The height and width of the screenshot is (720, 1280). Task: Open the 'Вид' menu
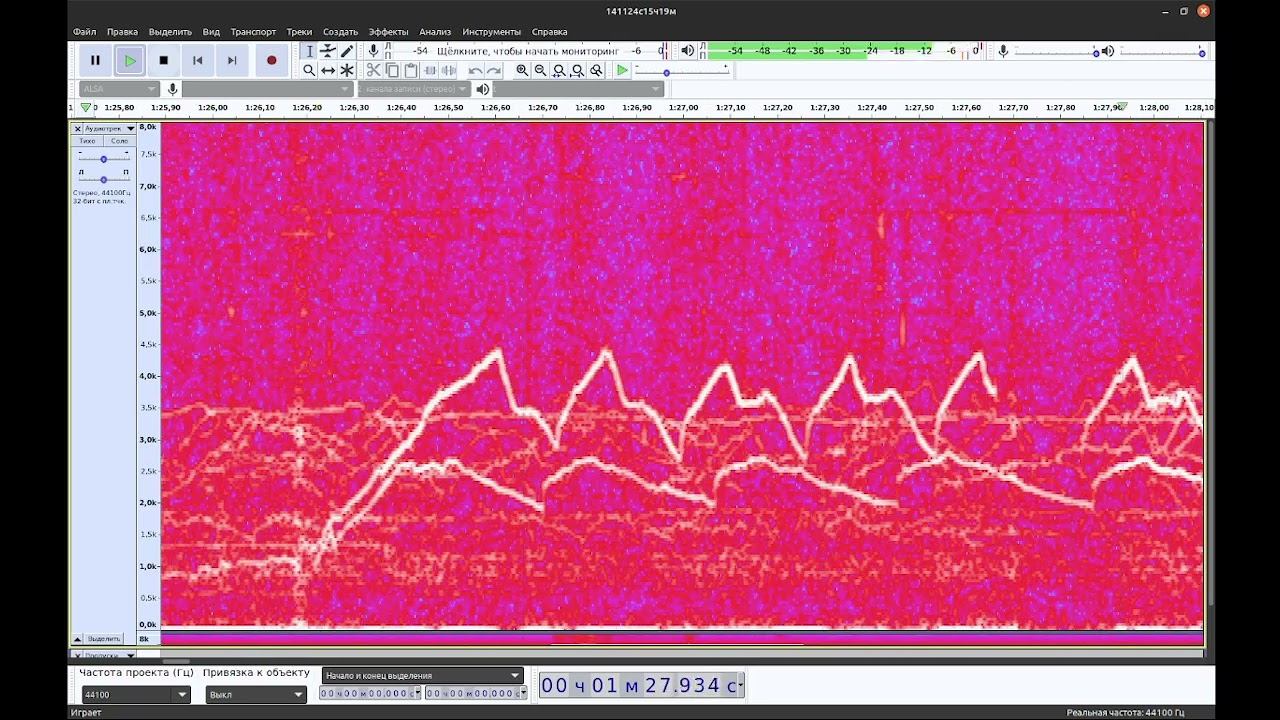click(211, 32)
